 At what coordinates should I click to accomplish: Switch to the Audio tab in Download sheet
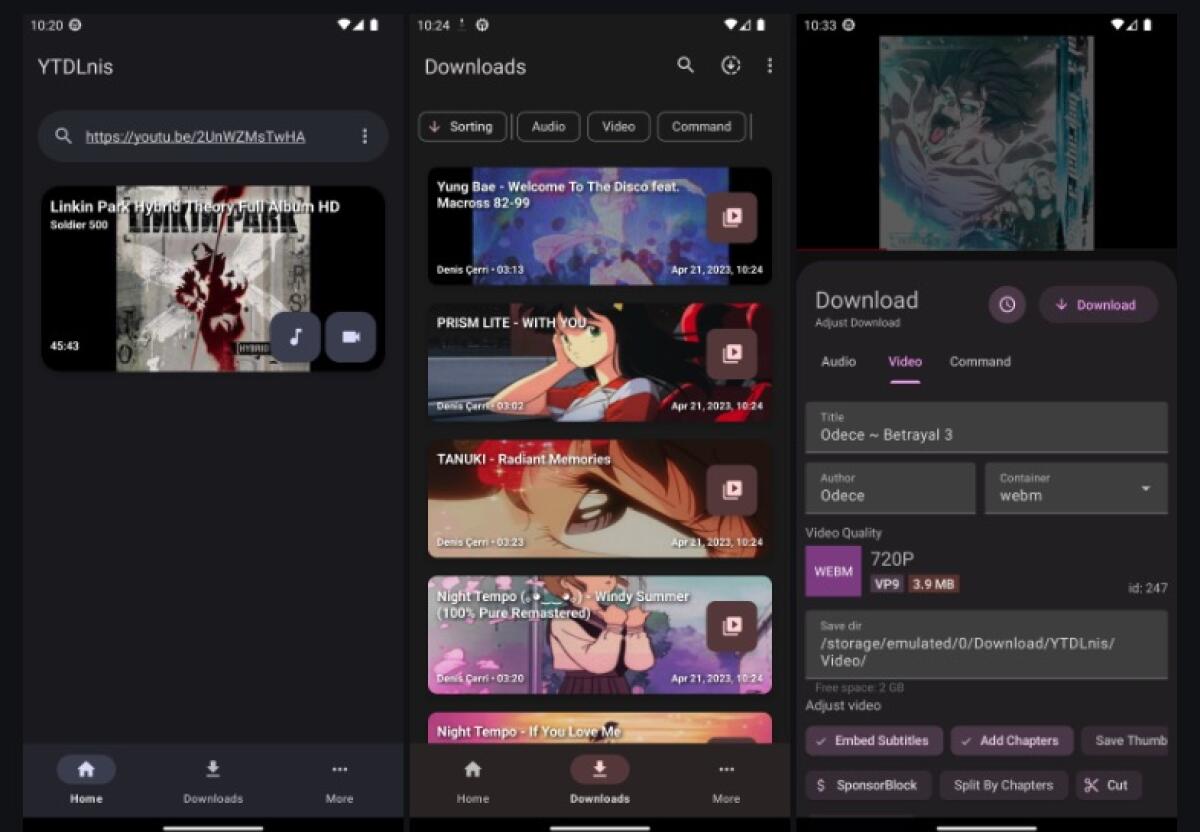pyautogui.click(x=838, y=362)
